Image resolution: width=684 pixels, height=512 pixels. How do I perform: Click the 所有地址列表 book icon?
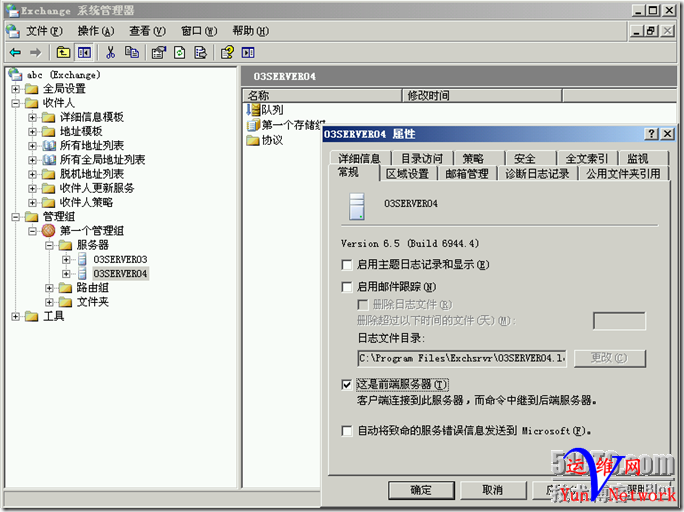pyautogui.click(x=49, y=145)
